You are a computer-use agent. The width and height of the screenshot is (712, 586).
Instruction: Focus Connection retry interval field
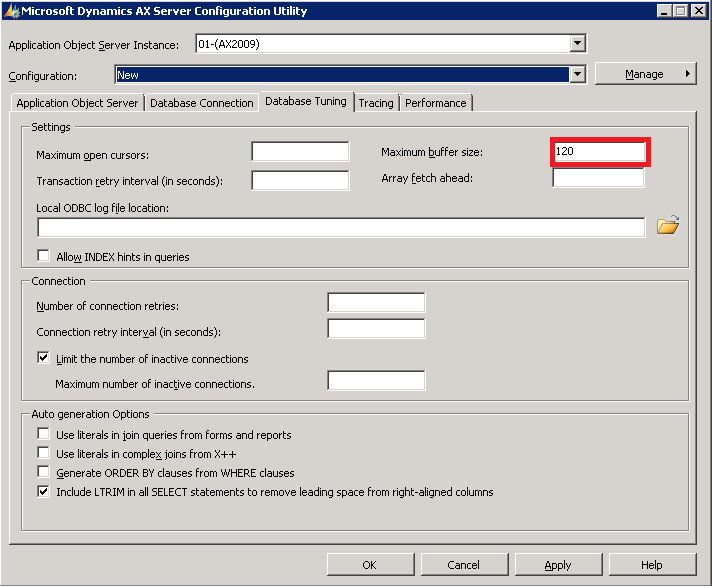(x=376, y=328)
